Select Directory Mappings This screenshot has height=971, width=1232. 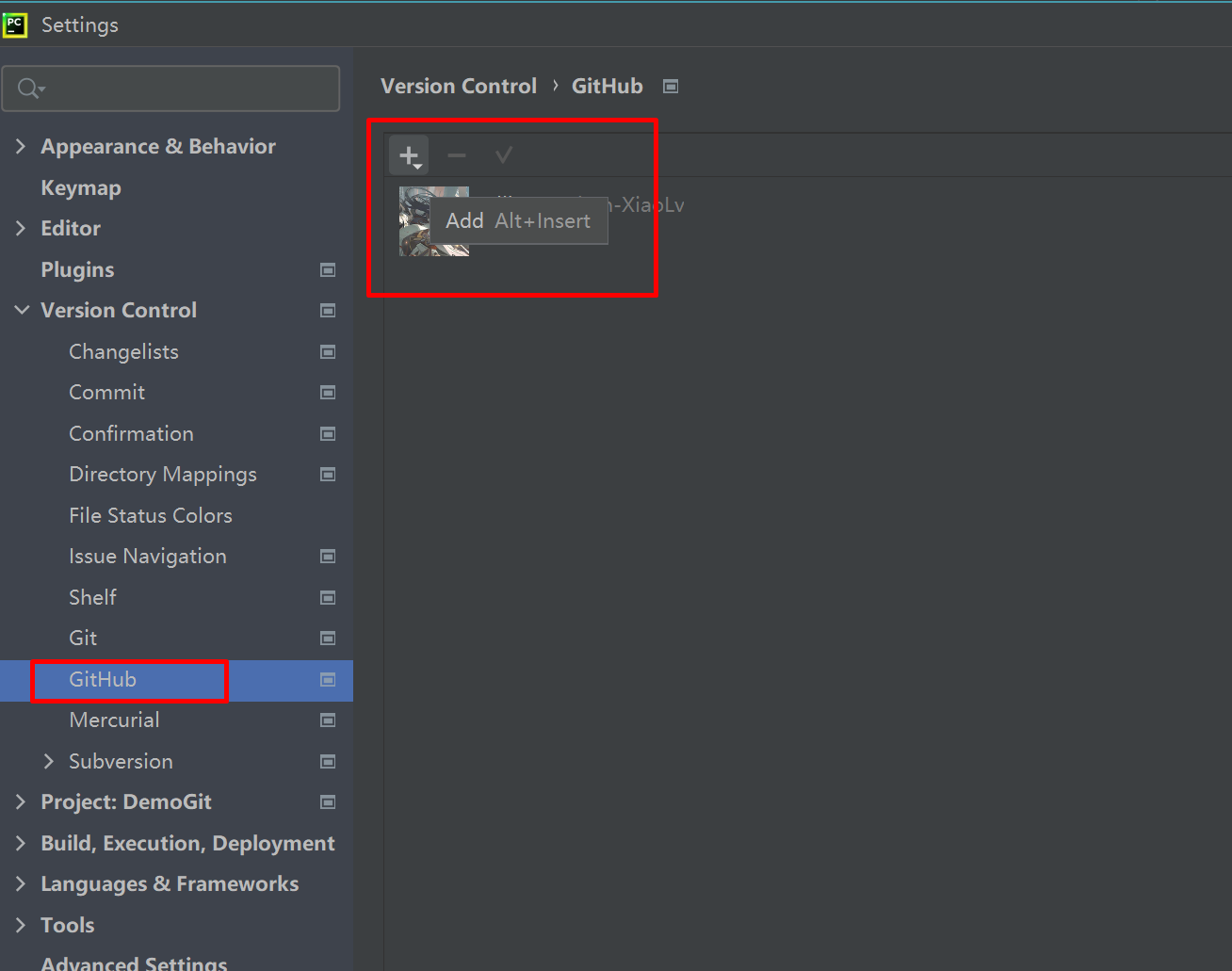[x=163, y=475]
